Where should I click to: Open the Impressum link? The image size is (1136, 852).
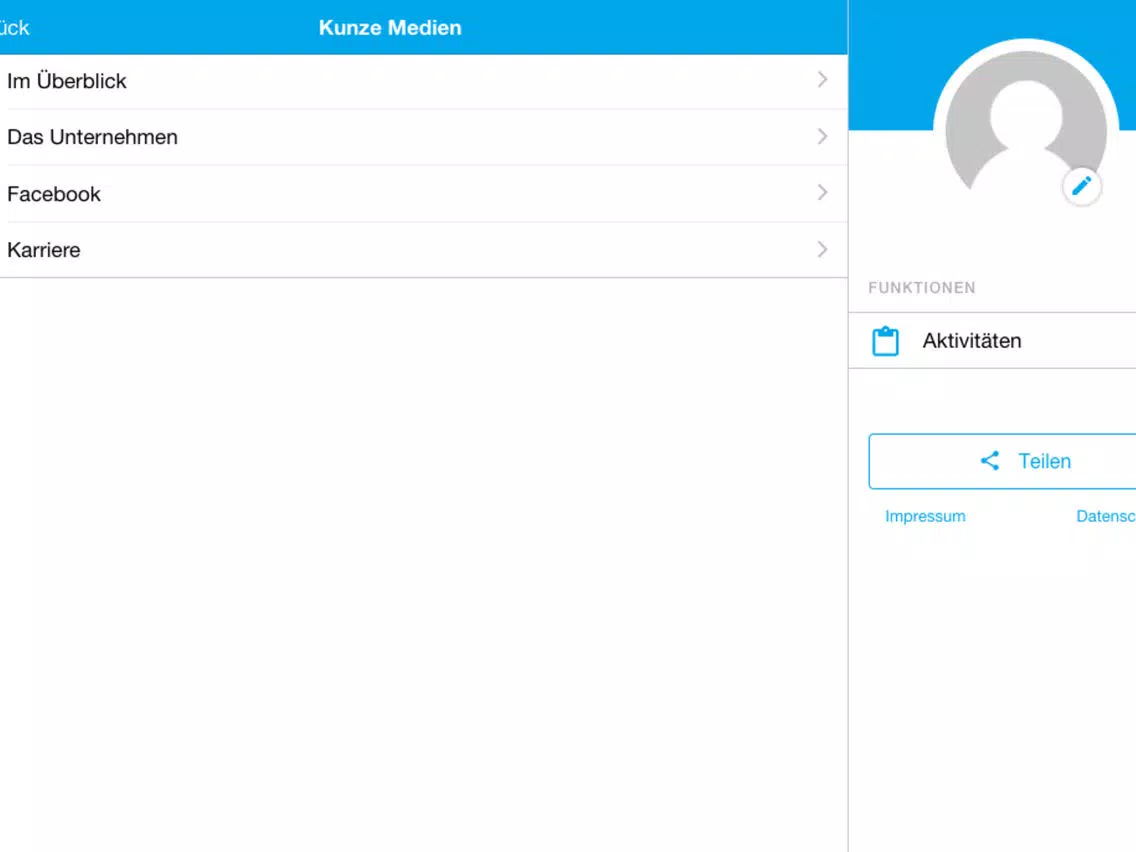point(925,516)
